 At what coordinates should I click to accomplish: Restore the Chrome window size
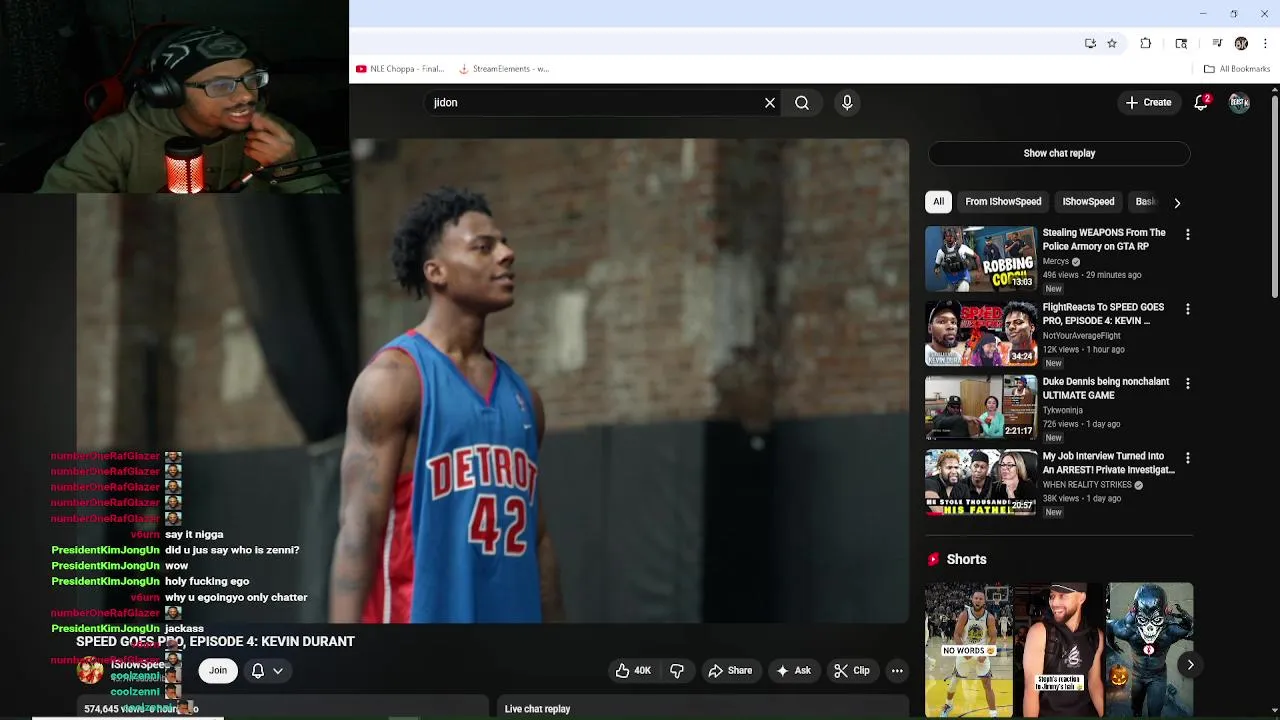pos(1234,13)
